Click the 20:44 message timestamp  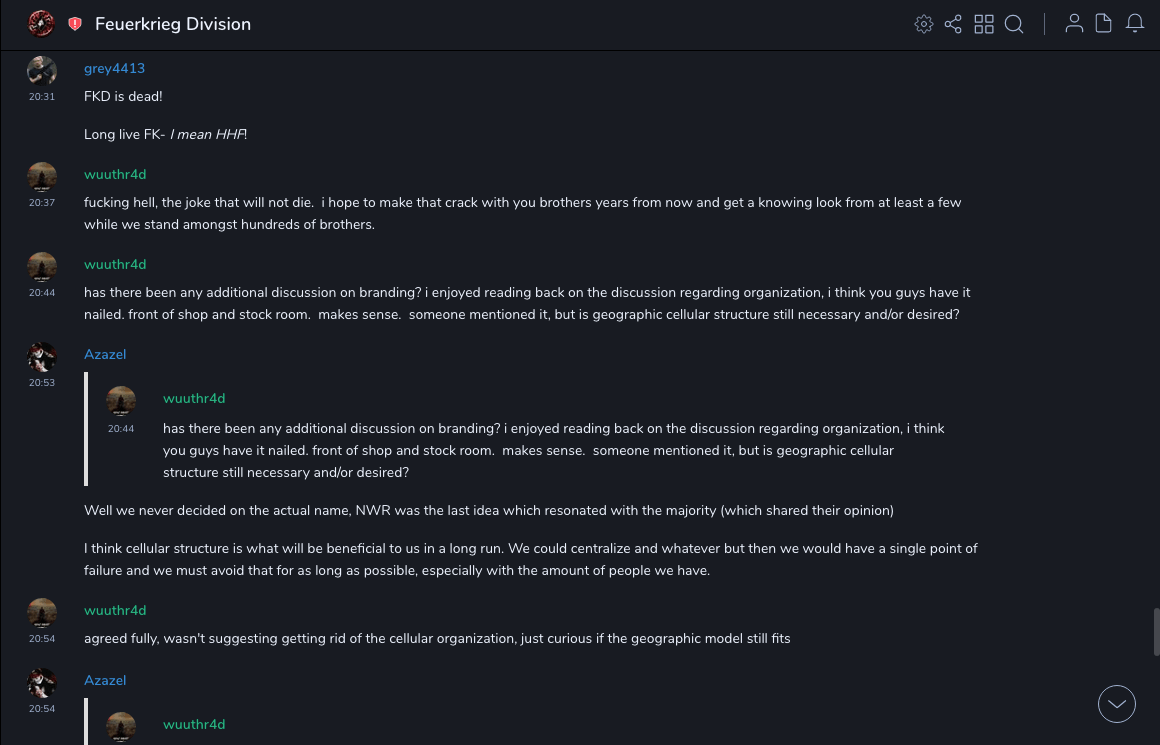(x=42, y=293)
